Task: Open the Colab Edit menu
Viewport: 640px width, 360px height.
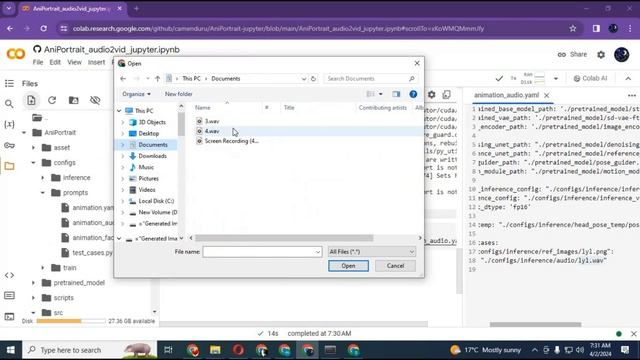Action: [x=55, y=62]
